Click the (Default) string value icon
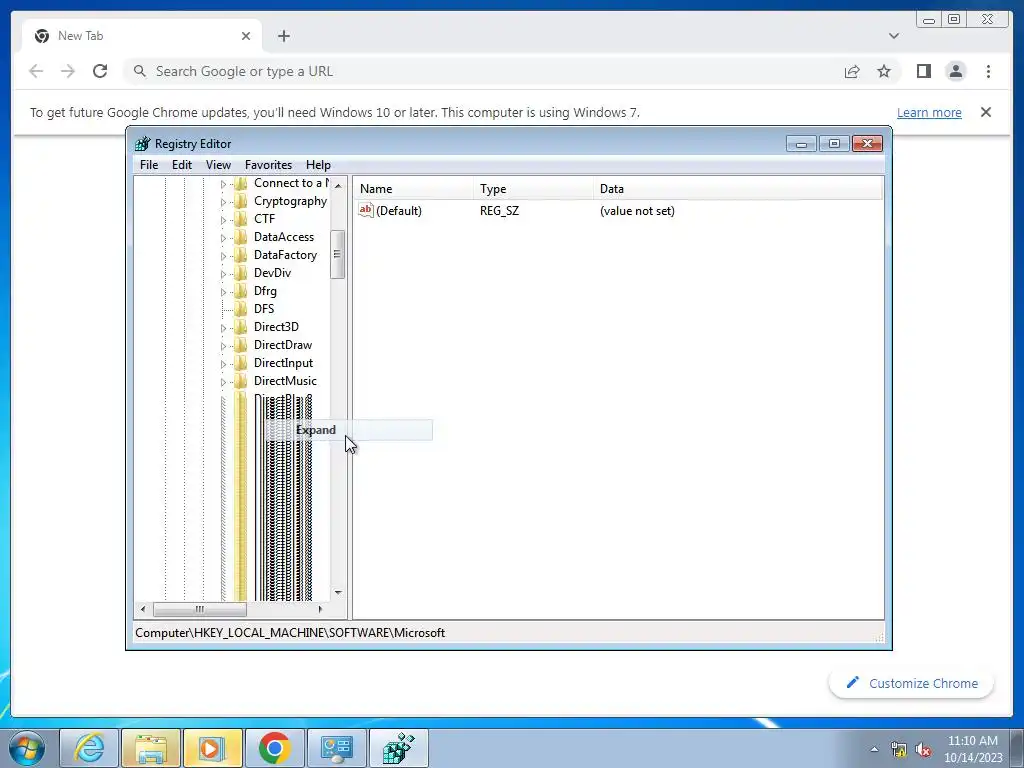The height and width of the screenshot is (768, 1024). [x=366, y=210]
